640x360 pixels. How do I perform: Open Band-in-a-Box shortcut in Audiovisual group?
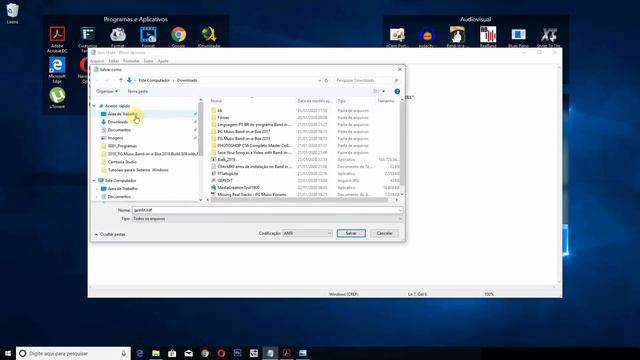click(457, 37)
